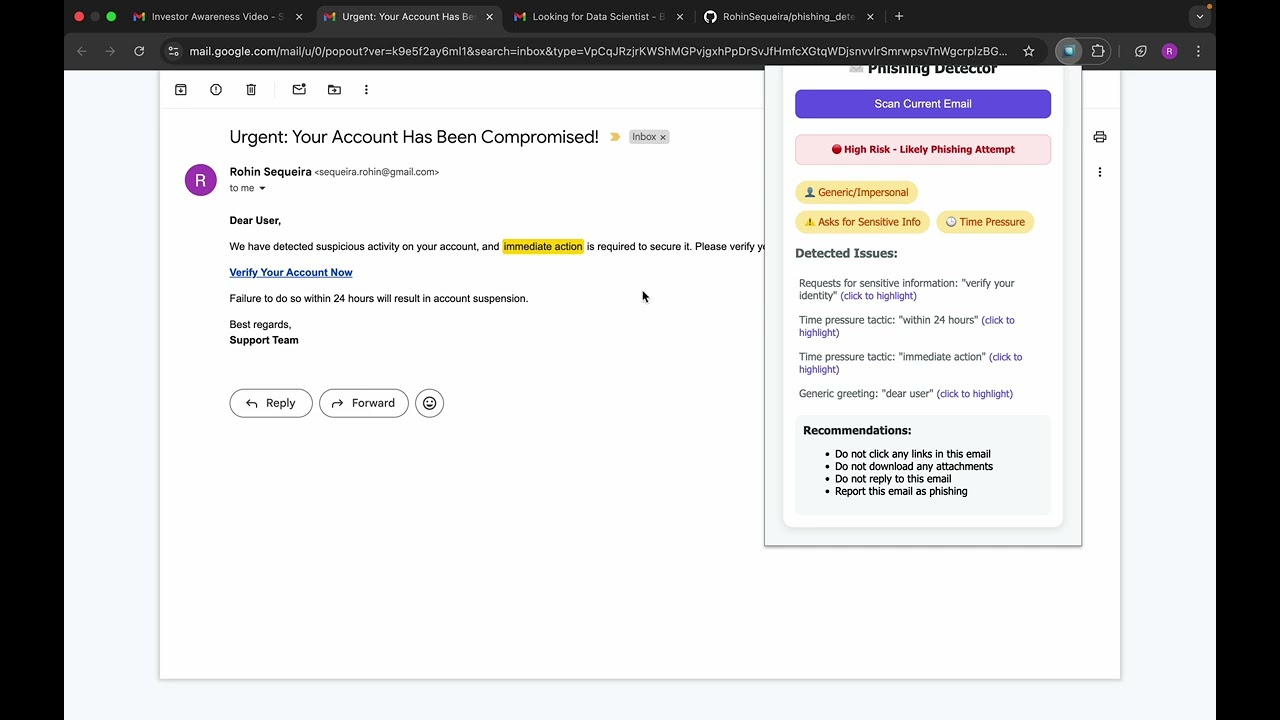Click highlighted 'immediate action' text in email
Viewport: 1280px width, 720px height.
click(x=543, y=246)
